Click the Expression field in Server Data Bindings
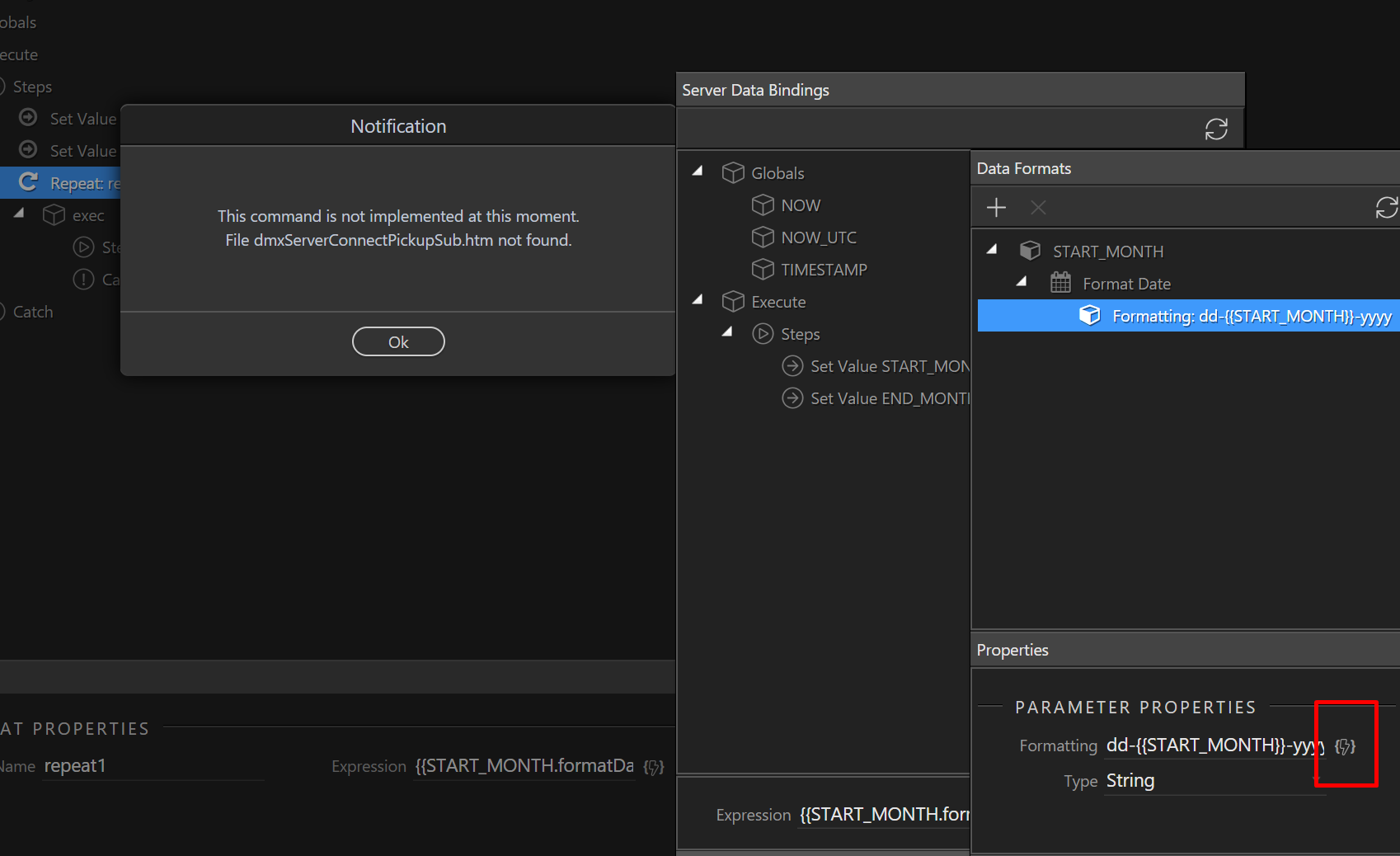The image size is (1400, 856). (884, 815)
